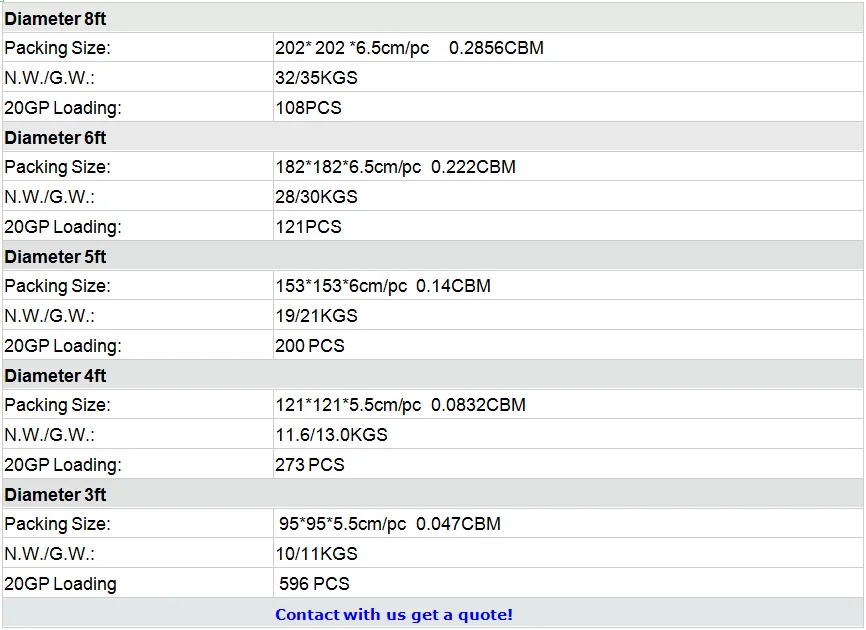The height and width of the screenshot is (630, 866).
Task: Click the 28/30KGS weight cell
Action: 316,197
